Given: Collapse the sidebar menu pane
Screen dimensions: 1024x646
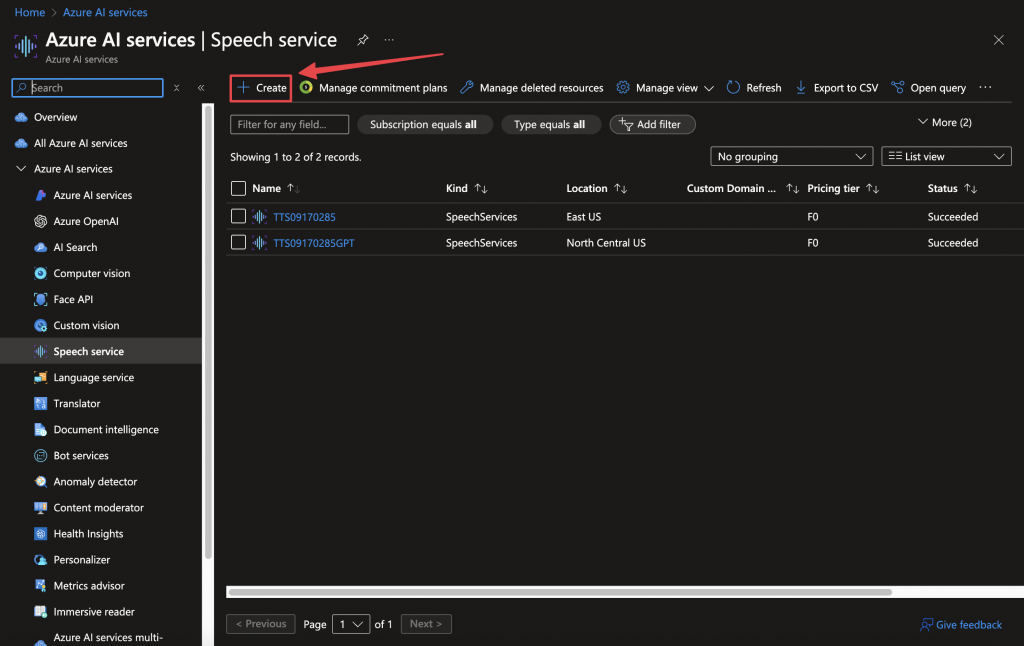Looking at the screenshot, I should coord(201,88).
